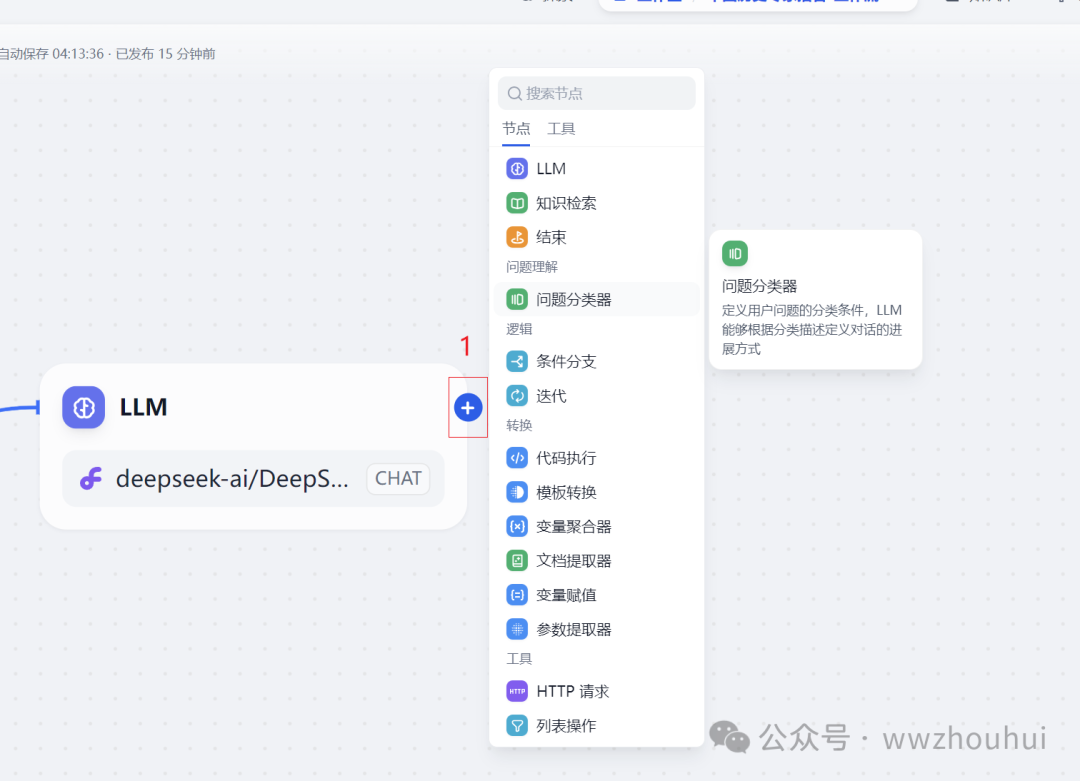The width and height of the screenshot is (1080, 781).
Task: Select the 迭代 loop icon
Action: pos(517,396)
